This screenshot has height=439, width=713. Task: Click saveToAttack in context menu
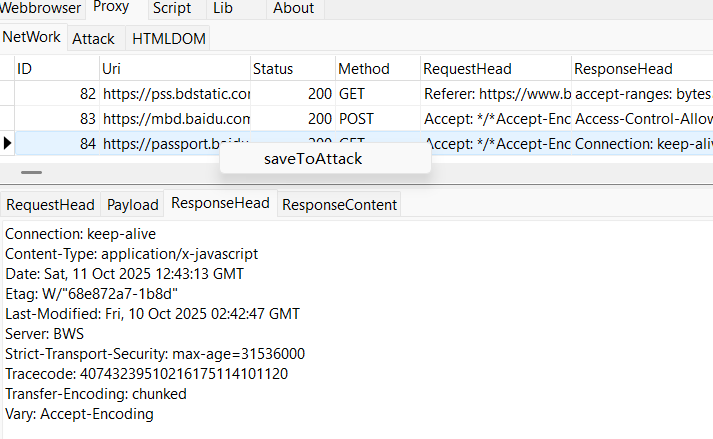coord(313,158)
